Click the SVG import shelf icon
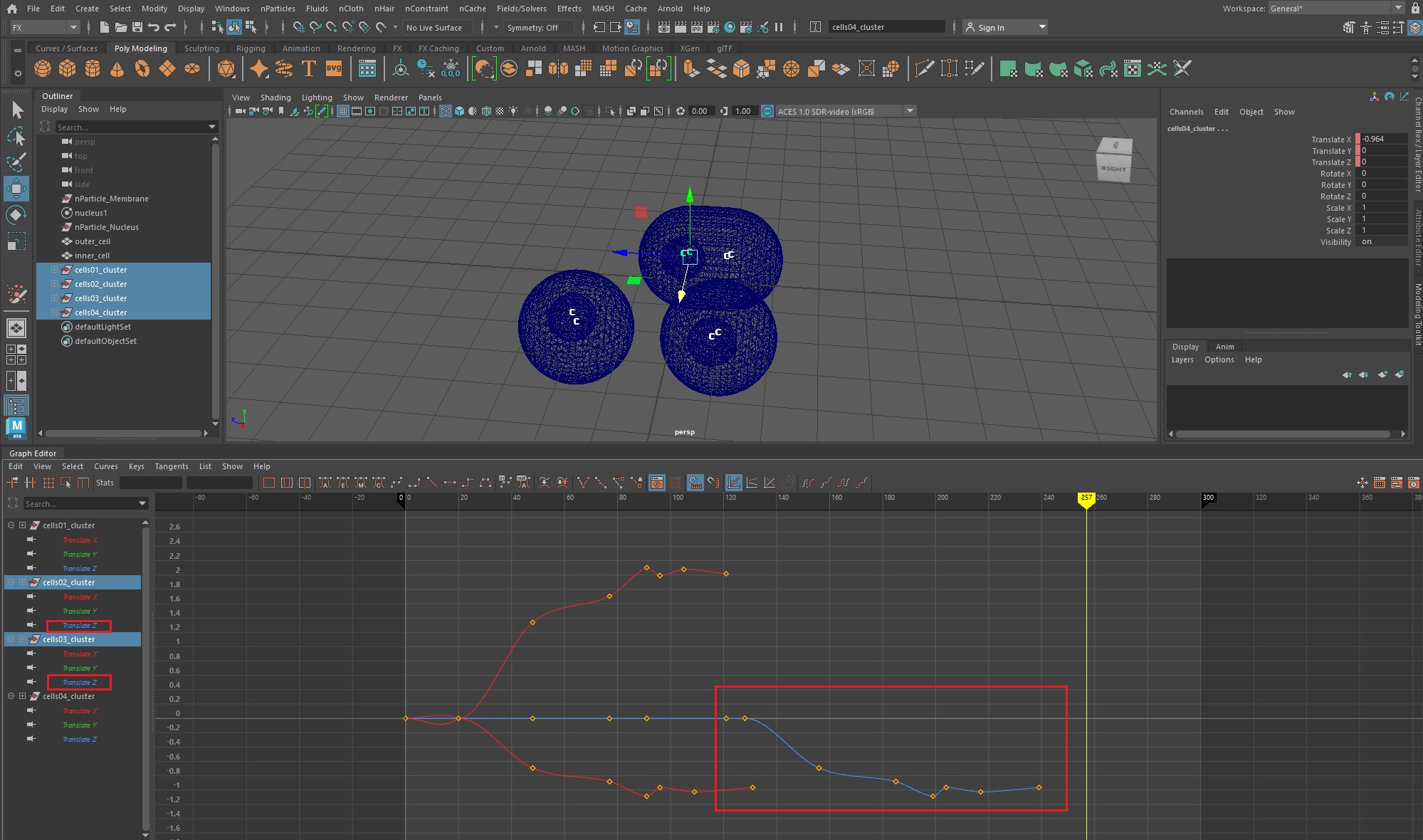Viewport: 1423px width, 840px height. pos(333,69)
